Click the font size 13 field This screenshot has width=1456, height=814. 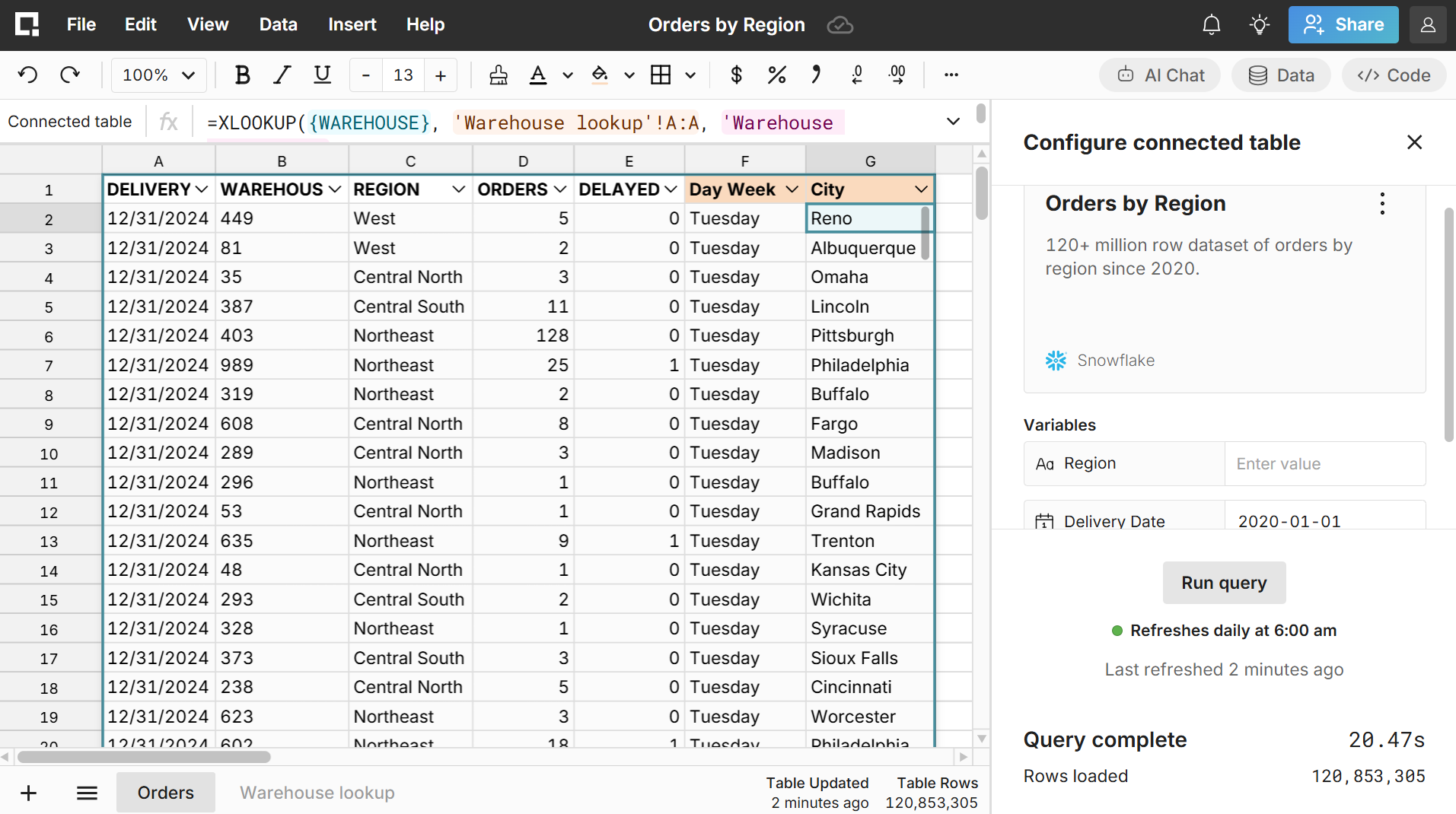point(403,75)
